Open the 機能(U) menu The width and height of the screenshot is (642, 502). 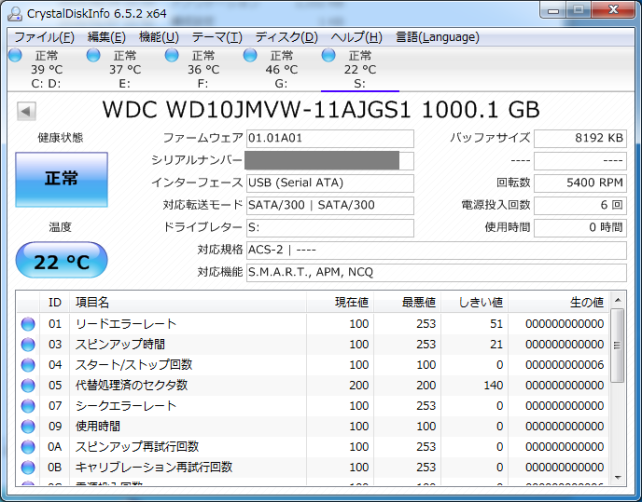coord(158,37)
